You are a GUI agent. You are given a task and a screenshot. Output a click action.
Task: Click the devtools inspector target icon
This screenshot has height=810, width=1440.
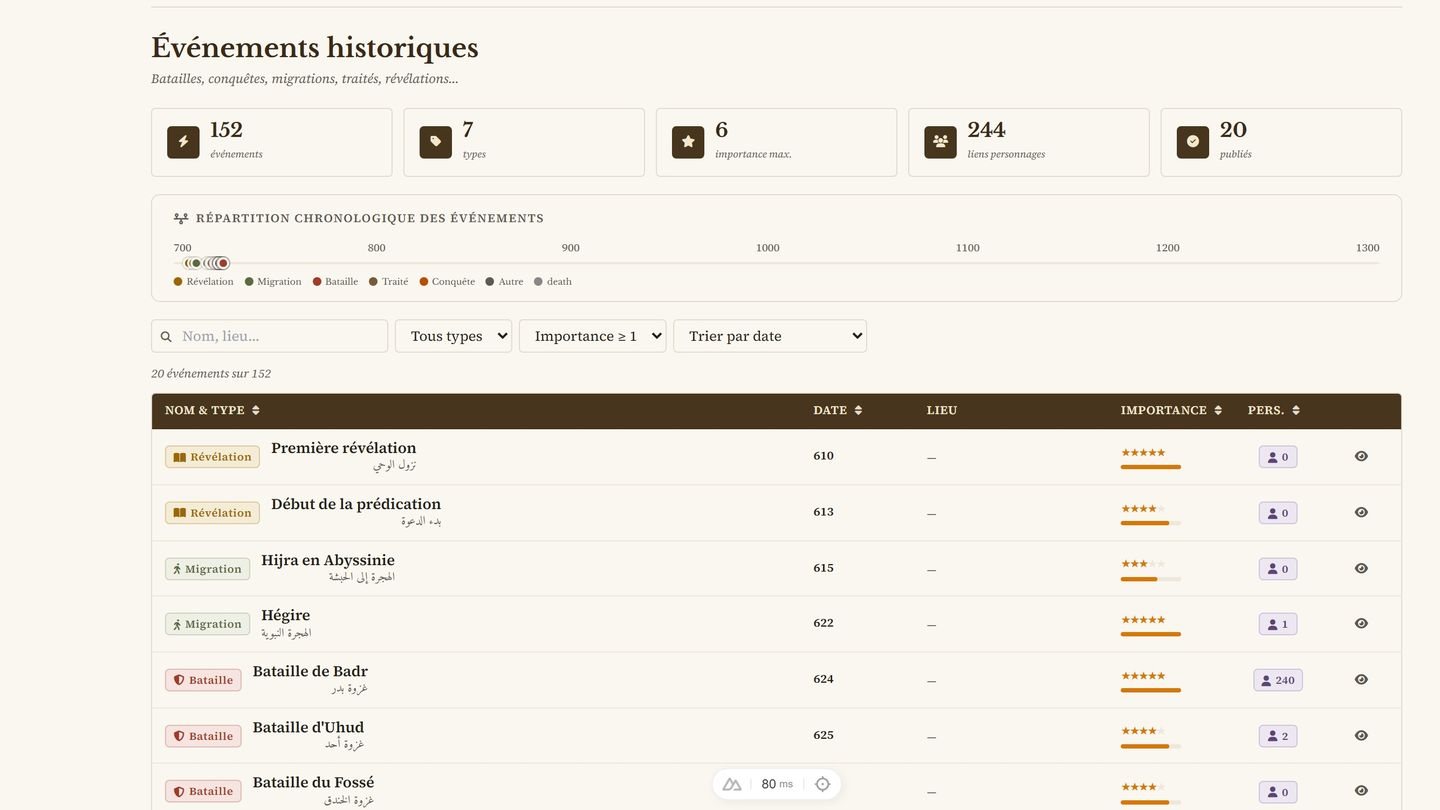pos(822,784)
